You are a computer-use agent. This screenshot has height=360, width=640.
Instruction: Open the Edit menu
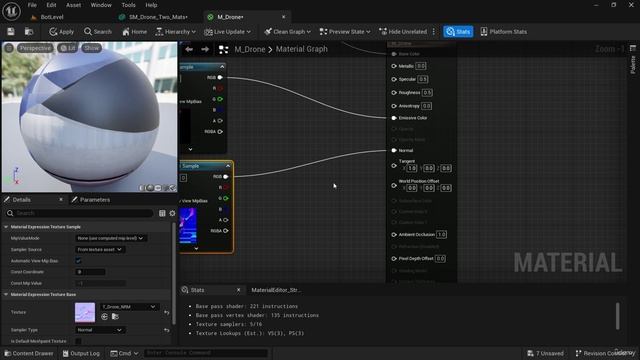51,5
